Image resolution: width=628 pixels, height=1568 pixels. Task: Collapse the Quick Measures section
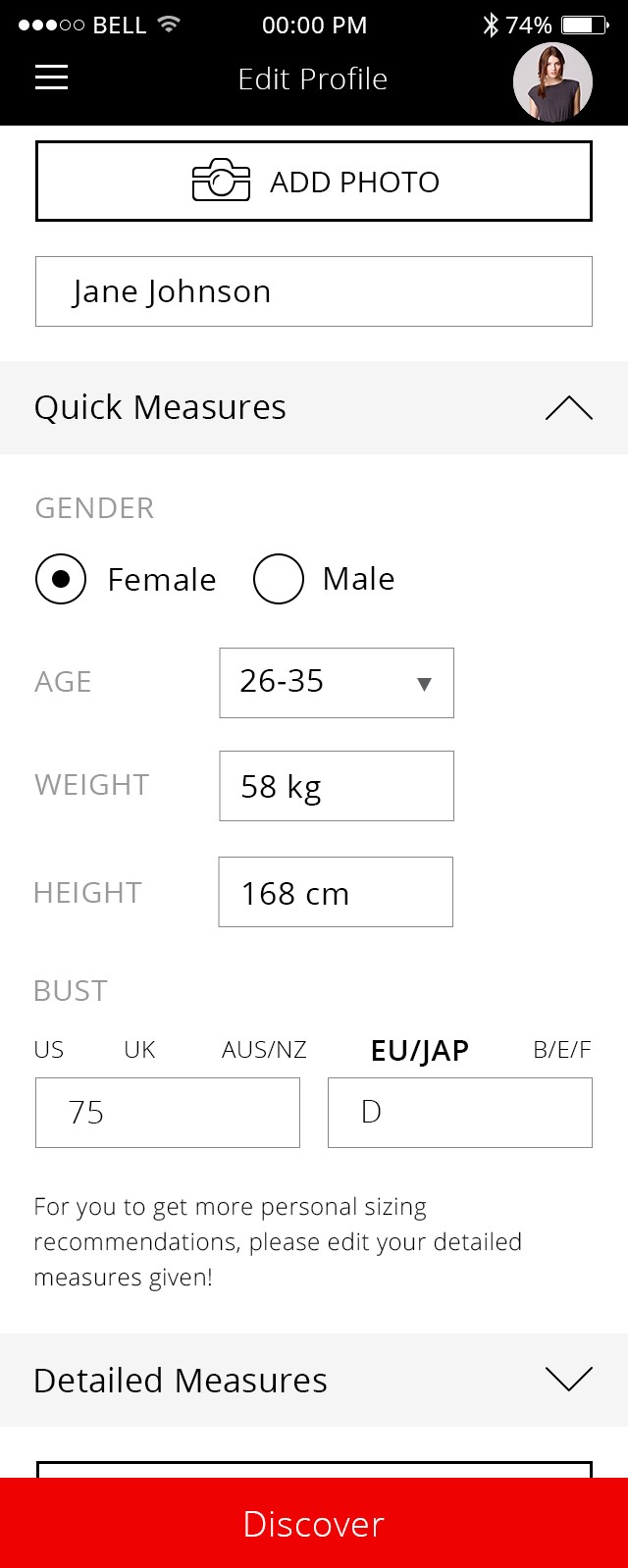569,408
